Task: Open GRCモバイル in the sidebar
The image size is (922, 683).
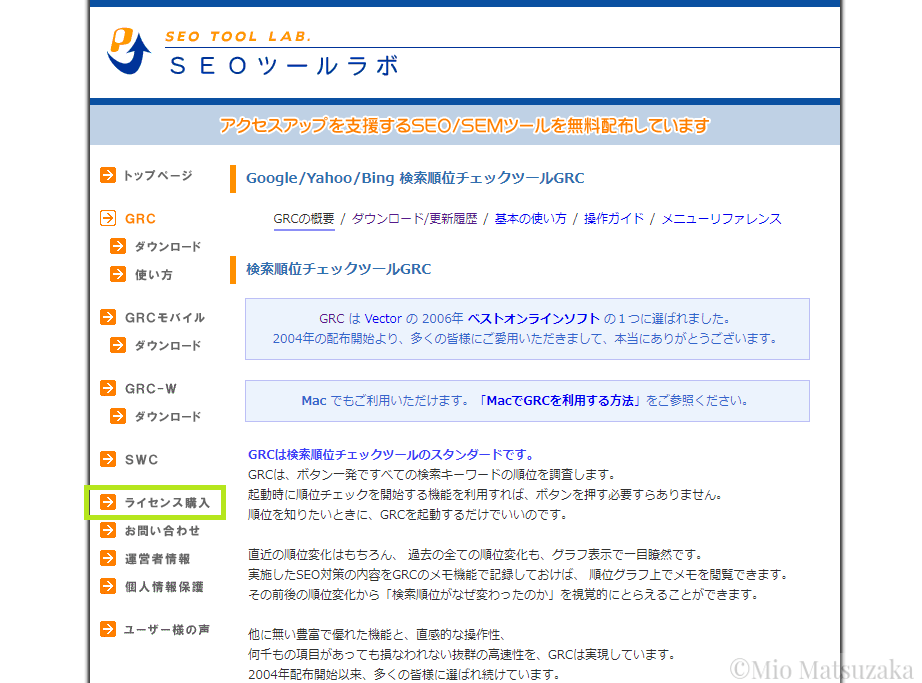Action: (165, 317)
